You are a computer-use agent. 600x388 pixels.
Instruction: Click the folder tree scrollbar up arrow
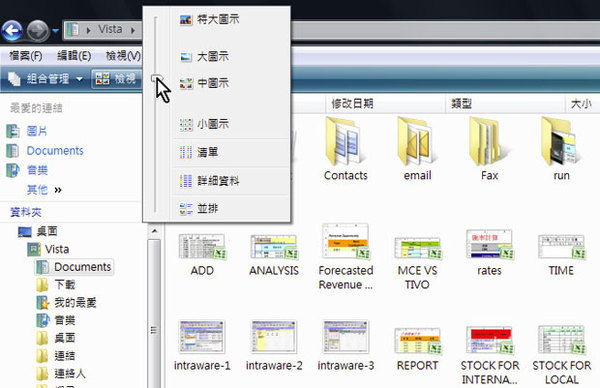154,231
